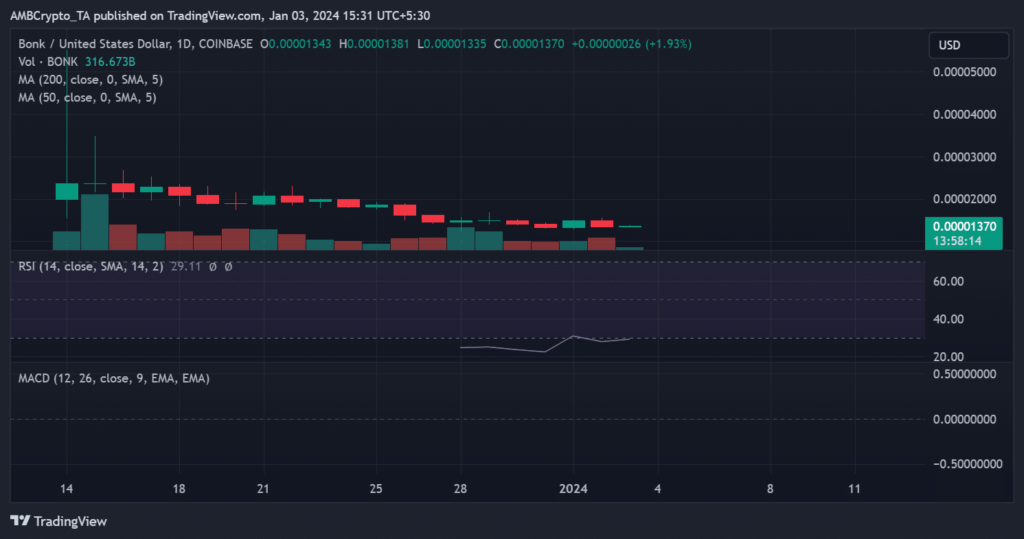Click the MA 50 indicator legend
The width and height of the screenshot is (1024, 539).
(x=84, y=98)
